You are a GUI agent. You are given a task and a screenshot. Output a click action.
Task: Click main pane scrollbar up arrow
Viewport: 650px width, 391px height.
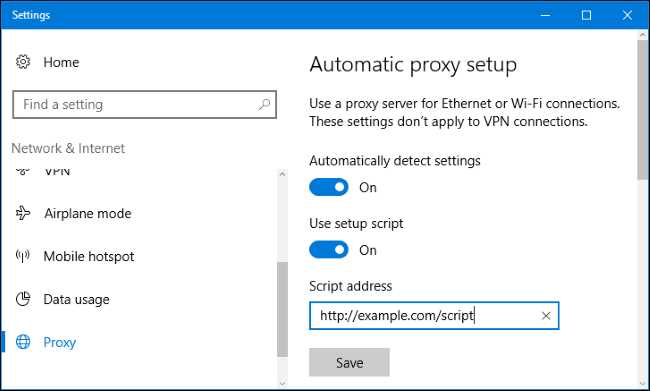pyautogui.click(x=643, y=35)
